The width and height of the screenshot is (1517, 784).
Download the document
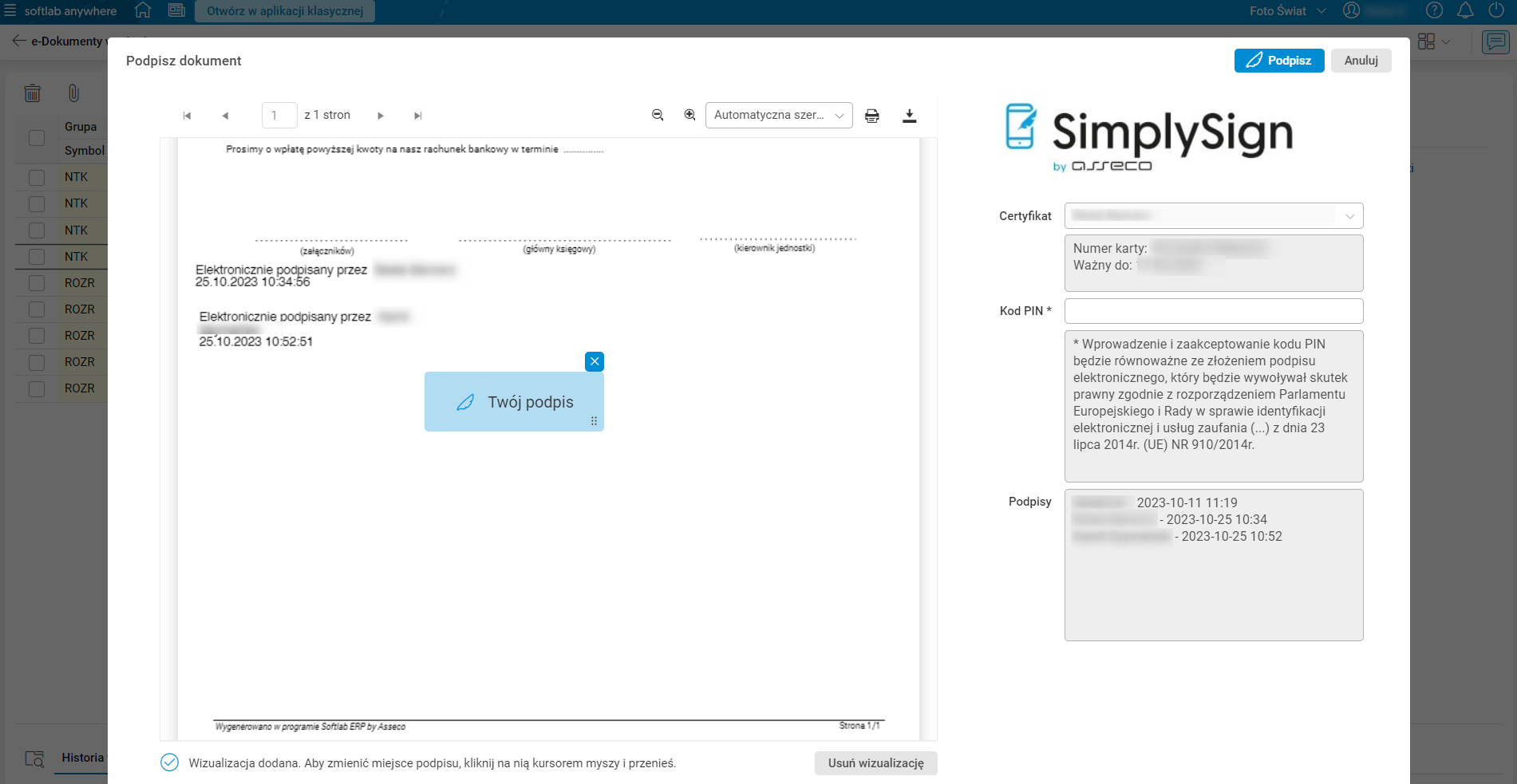tap(909, 116)
